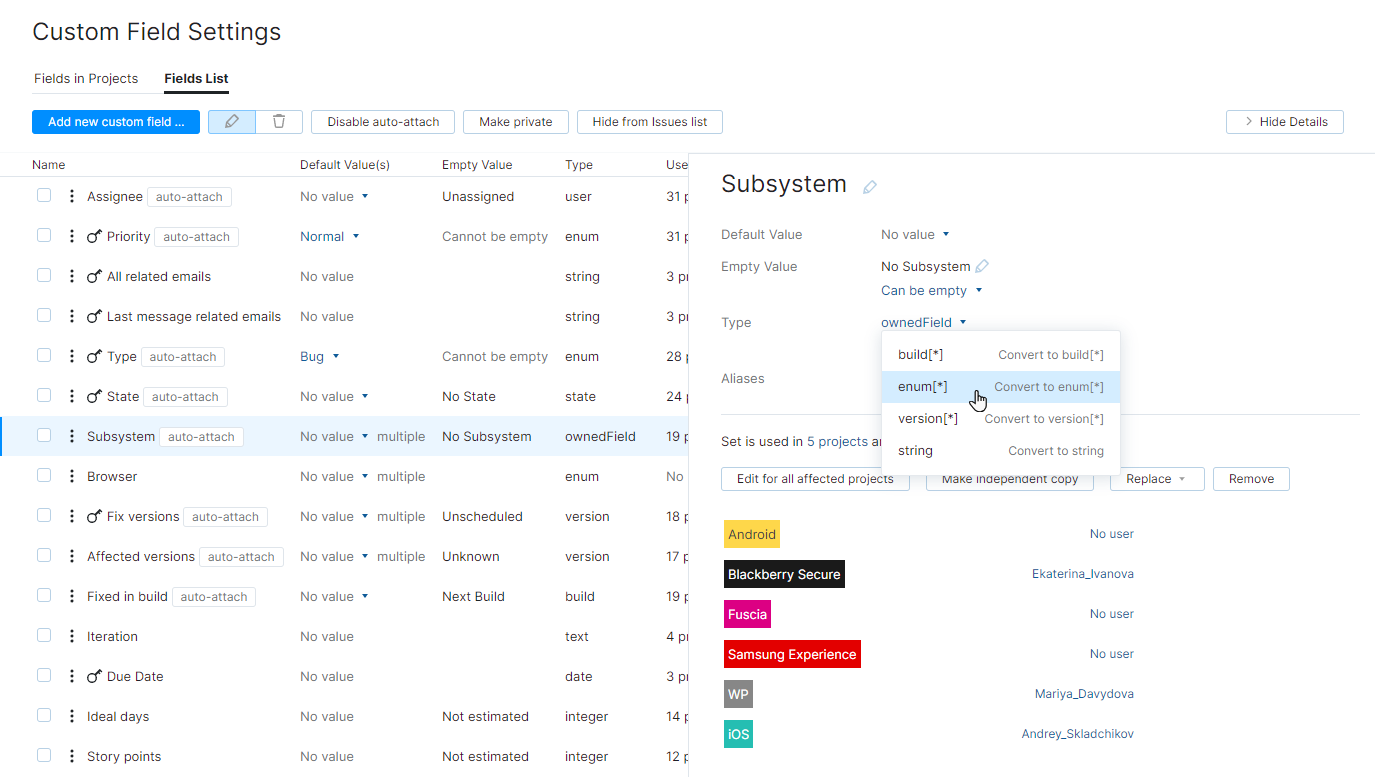Click the trash delete icon in toolbar

279,122
